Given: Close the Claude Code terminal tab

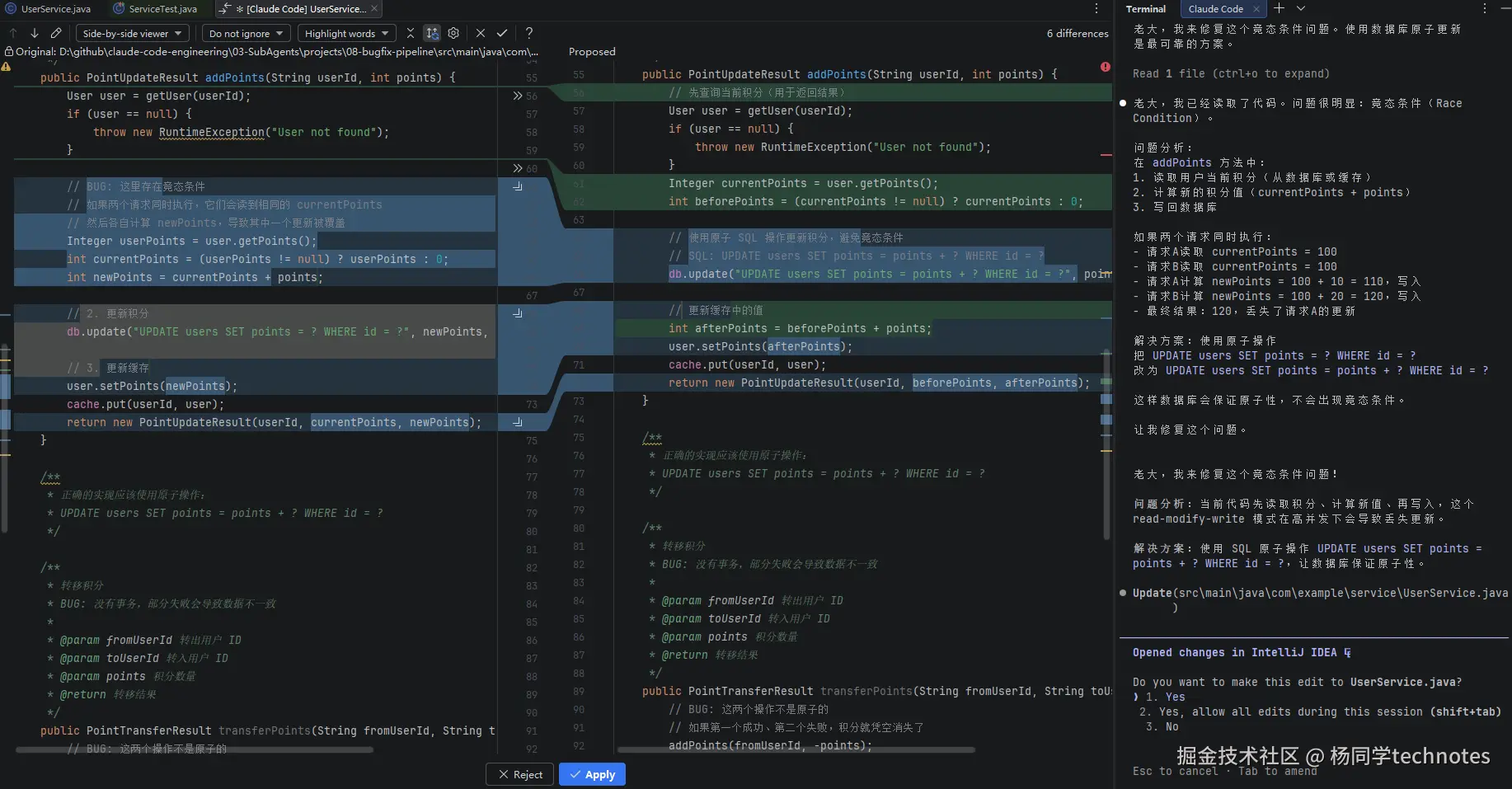Looking at the screenshot, I should tap(1256, 9).
